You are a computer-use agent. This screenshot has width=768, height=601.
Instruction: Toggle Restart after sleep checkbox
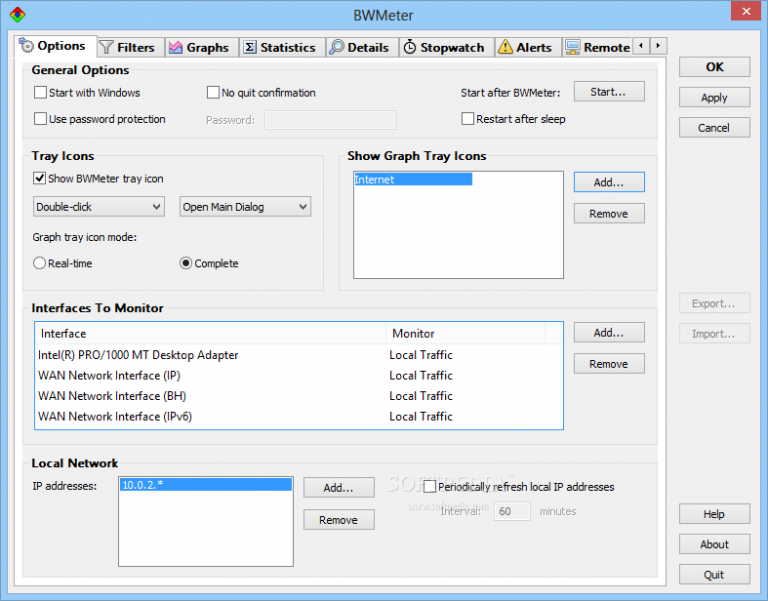point(468,119)
